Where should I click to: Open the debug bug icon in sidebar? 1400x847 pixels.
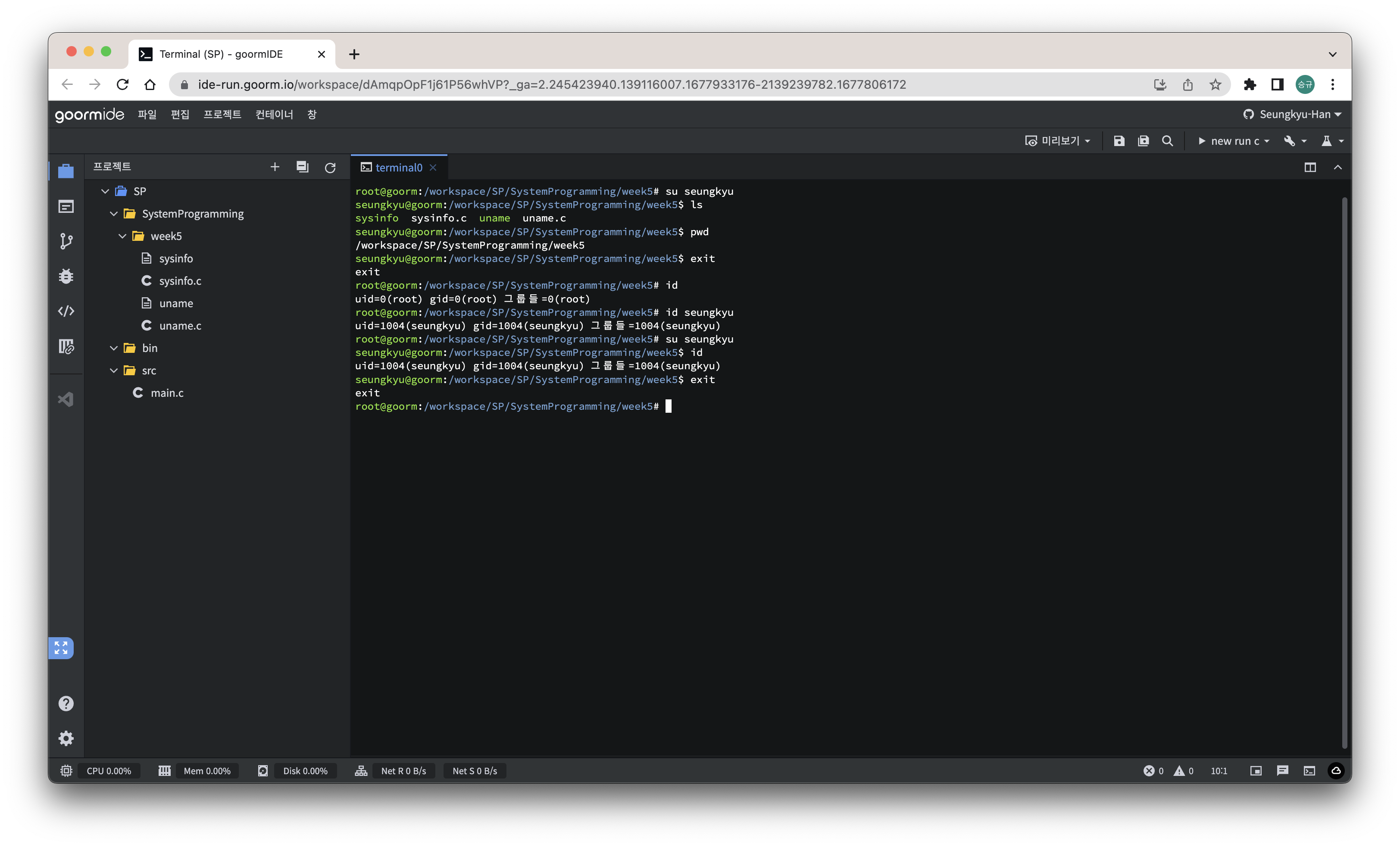[66, 277]
